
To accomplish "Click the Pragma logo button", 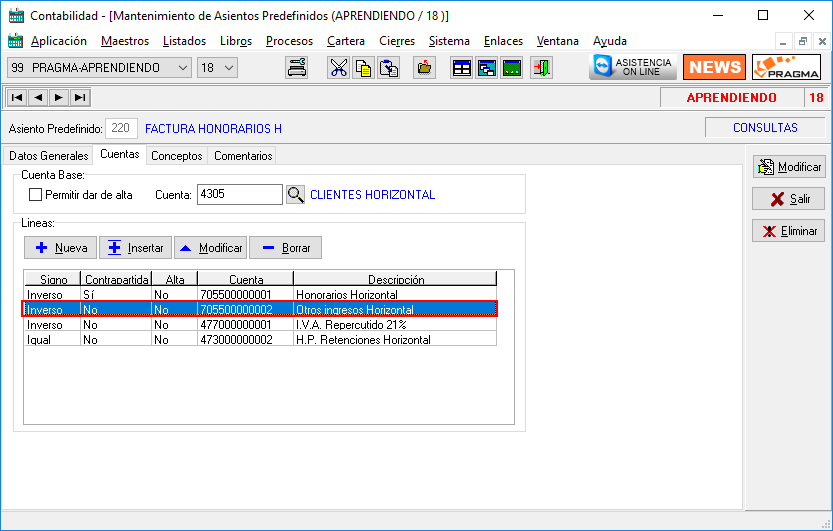I will 787,67.
